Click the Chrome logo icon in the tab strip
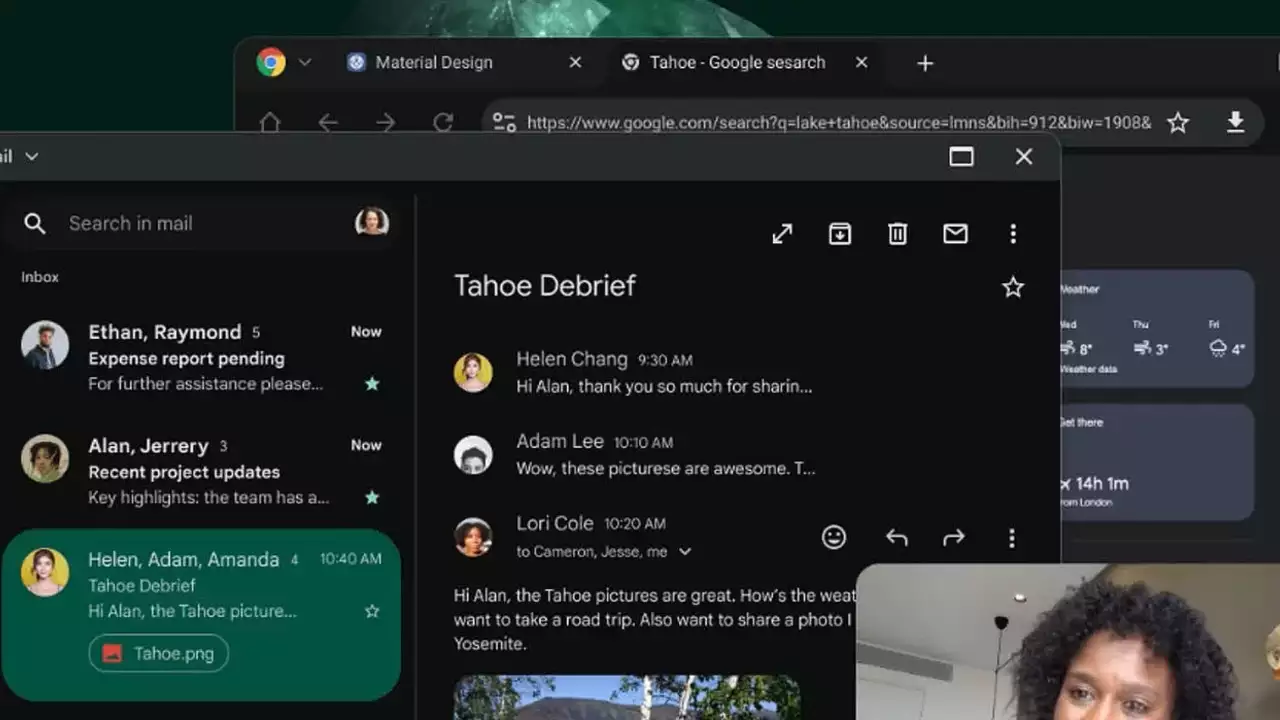The image size is (1280, 720). 271,62
